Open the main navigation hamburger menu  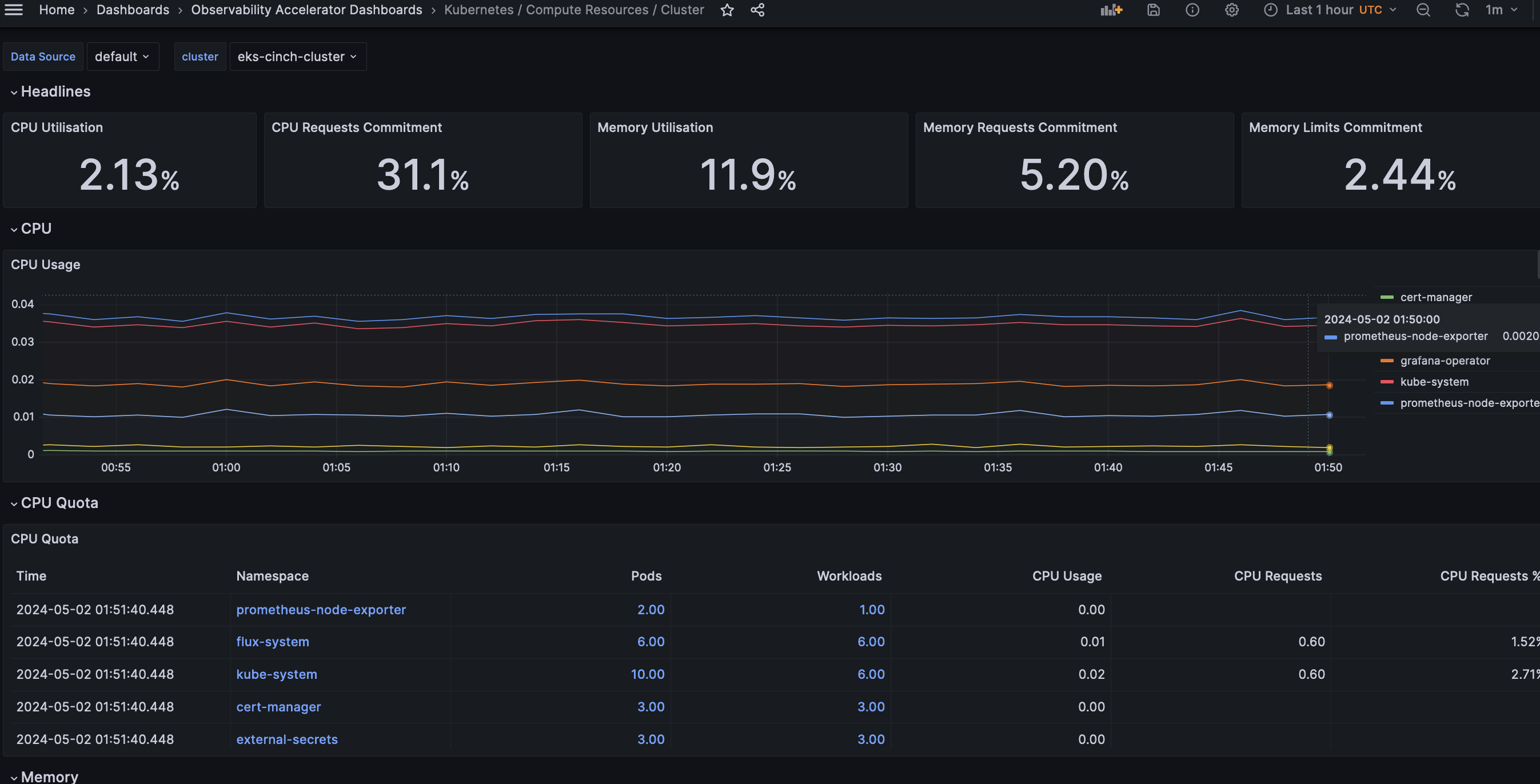tap(13, 10)
